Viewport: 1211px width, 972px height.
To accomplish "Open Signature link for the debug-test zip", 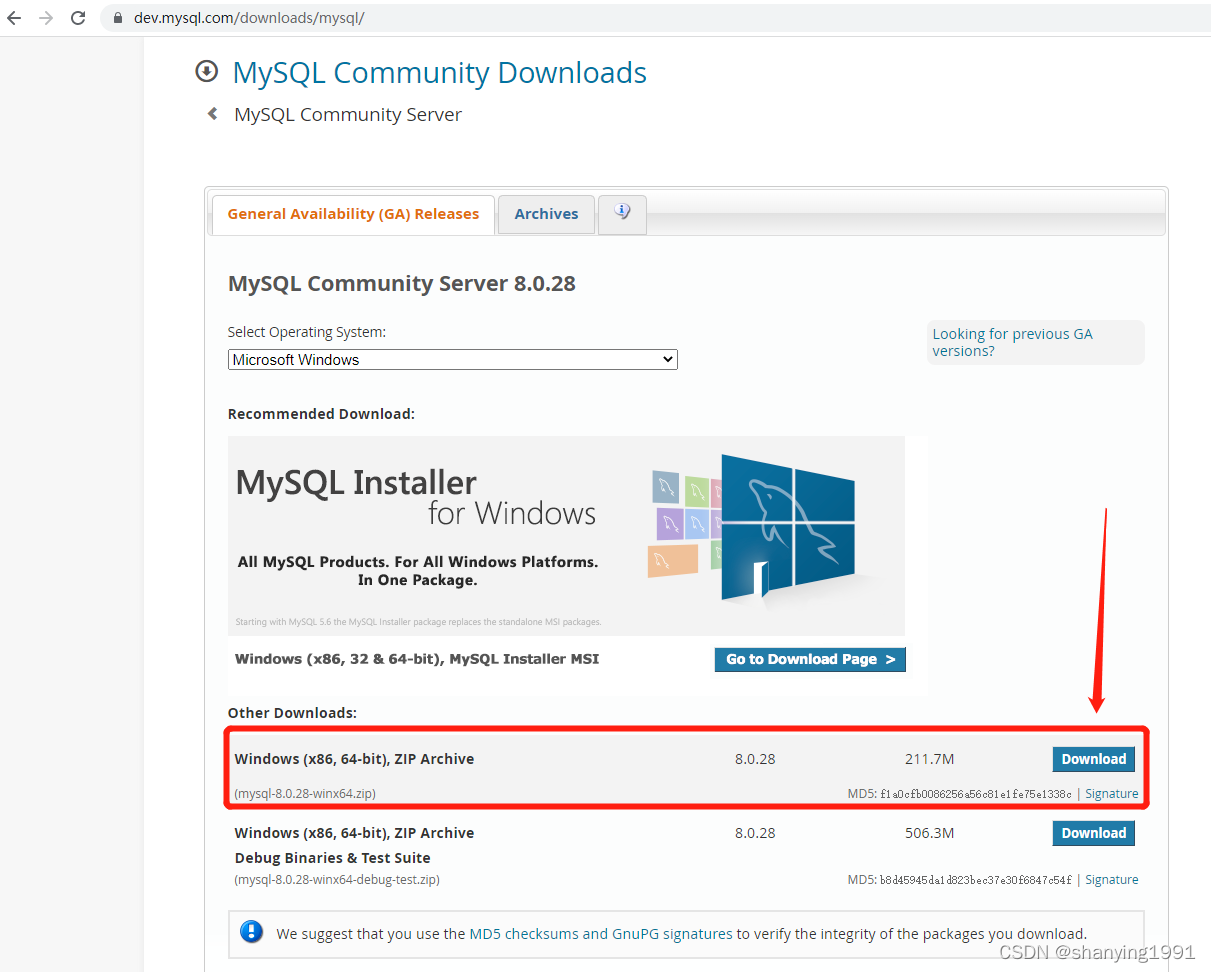I will coord(1112,880).
